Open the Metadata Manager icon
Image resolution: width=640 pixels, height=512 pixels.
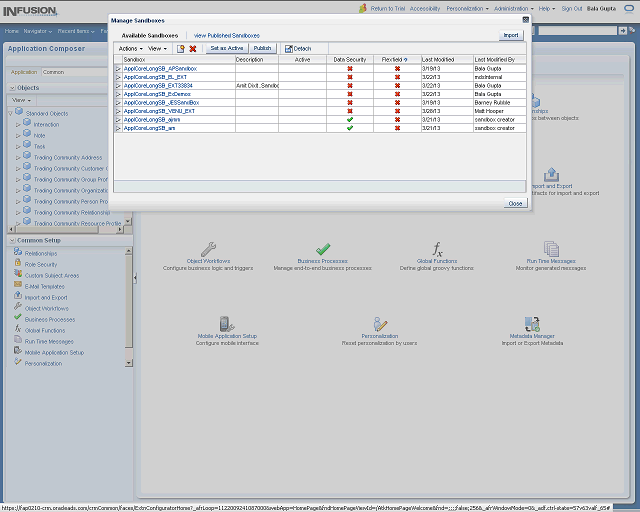pyautogui.click(x=532, y=323)
